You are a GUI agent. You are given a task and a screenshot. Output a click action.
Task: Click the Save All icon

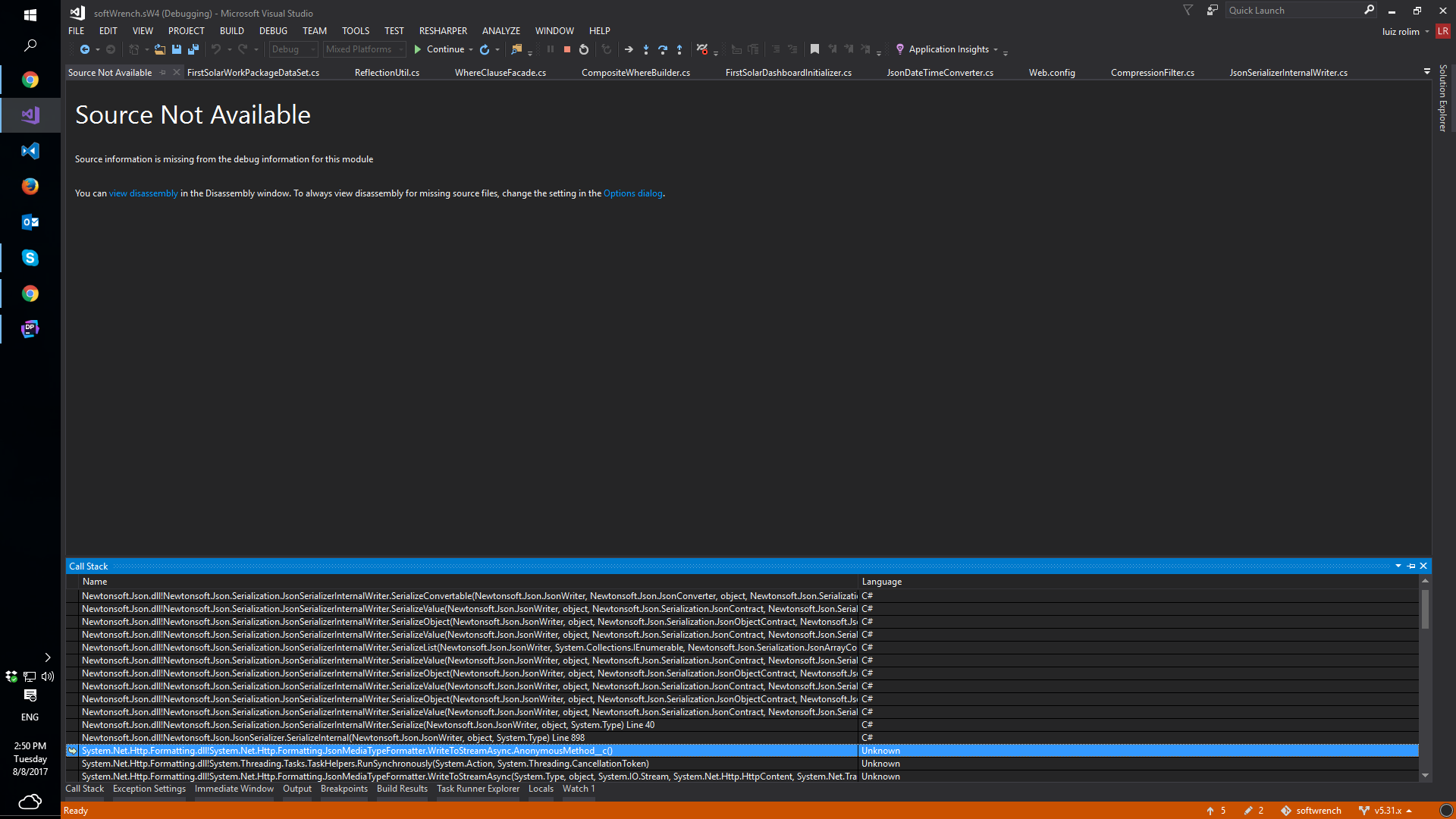coord(193,49)
